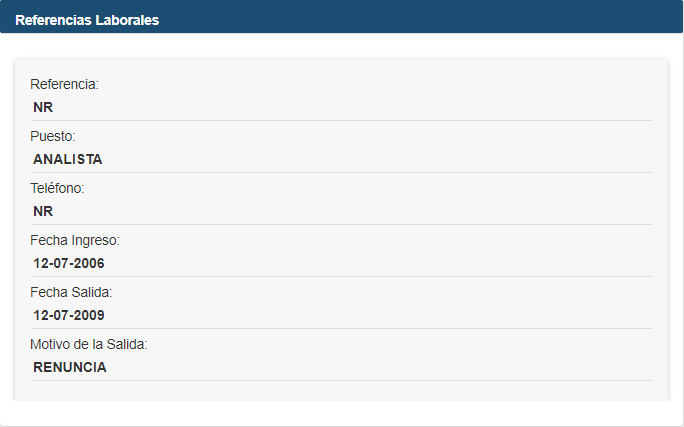Screen dimensions: 684x427
Task: Select the 12-07-2009 exit date value
Action: [x=69, y=315]
